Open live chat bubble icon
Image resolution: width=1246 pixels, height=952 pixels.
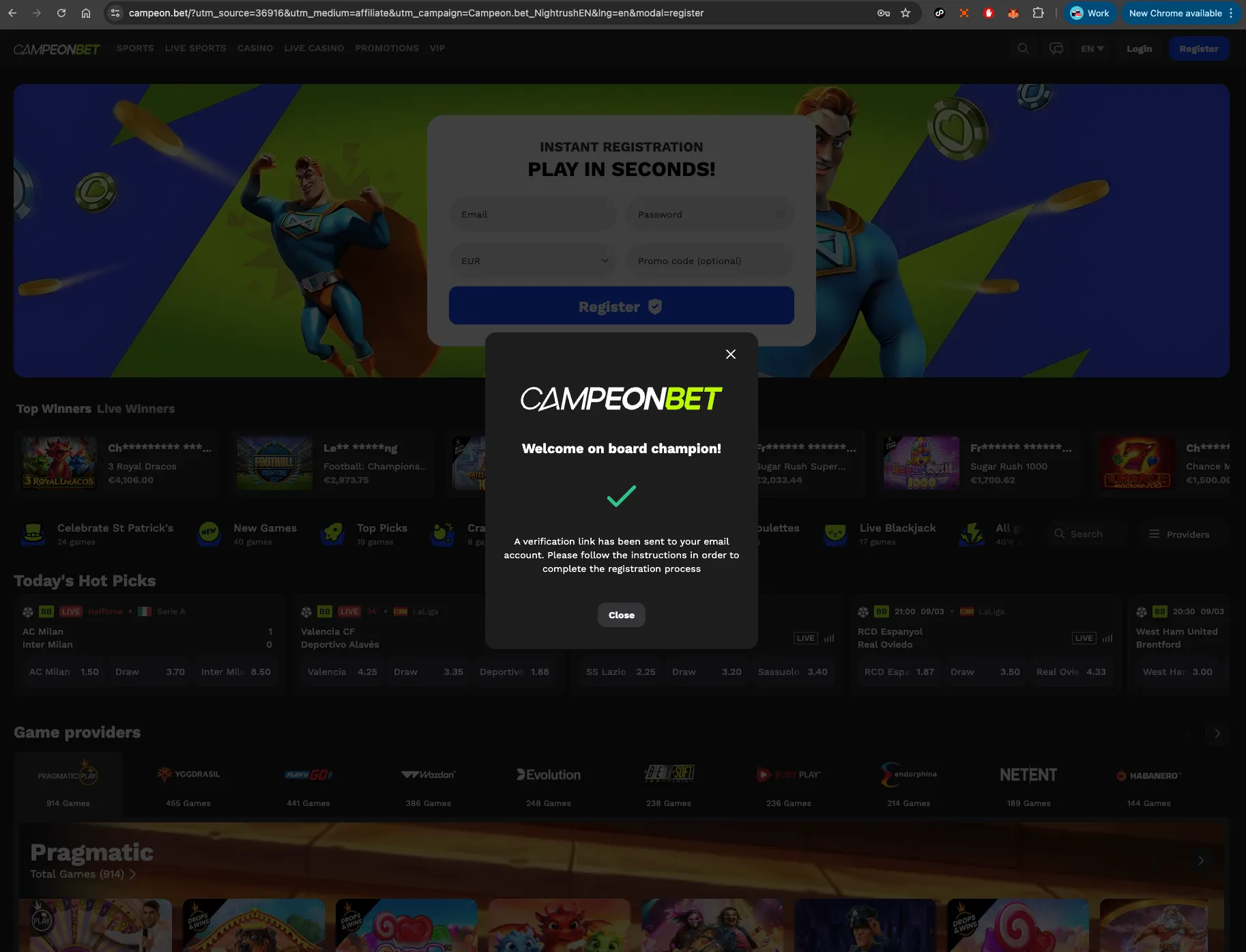coord(1056,48)
